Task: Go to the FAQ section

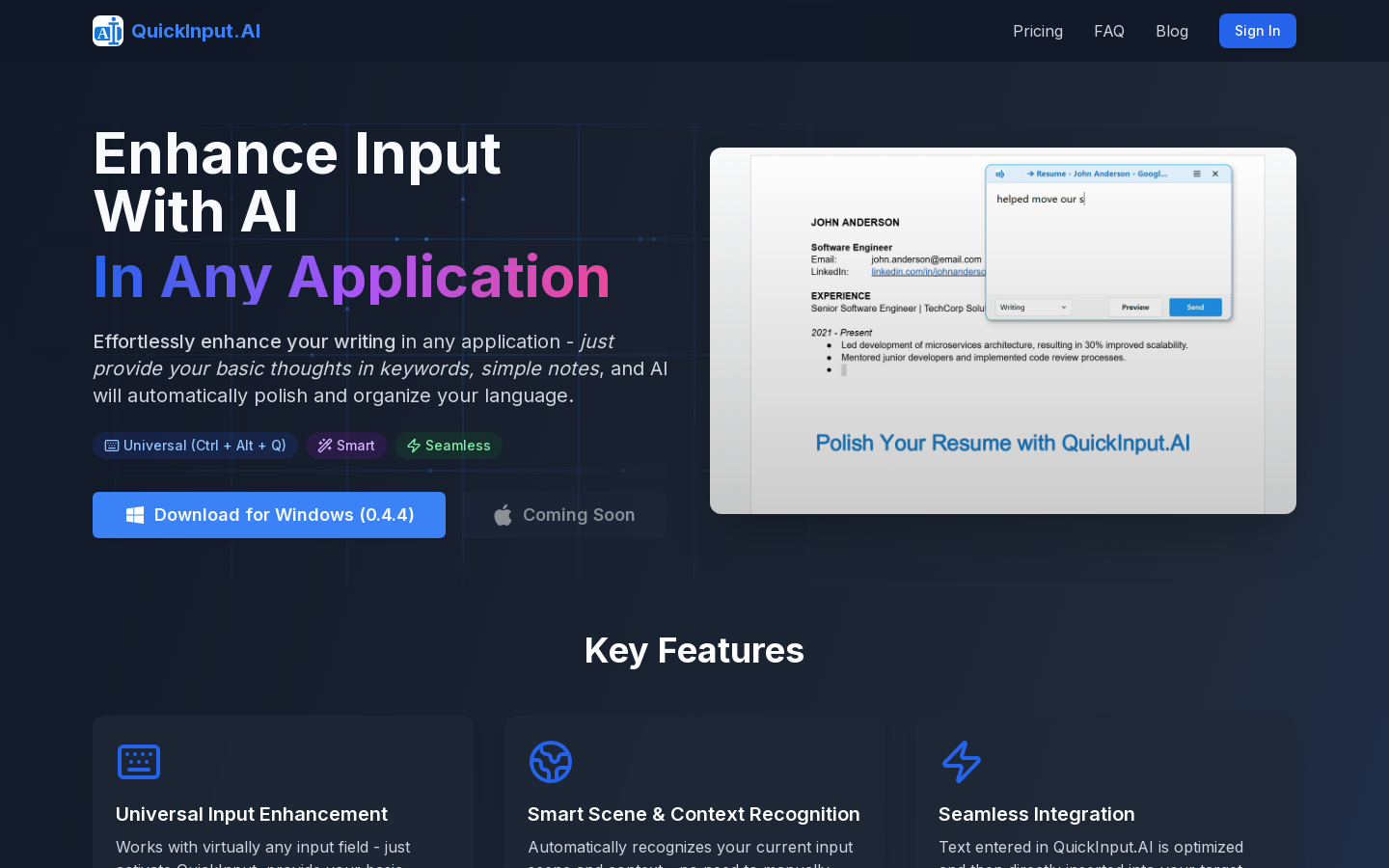Action: pos(1109,31)
